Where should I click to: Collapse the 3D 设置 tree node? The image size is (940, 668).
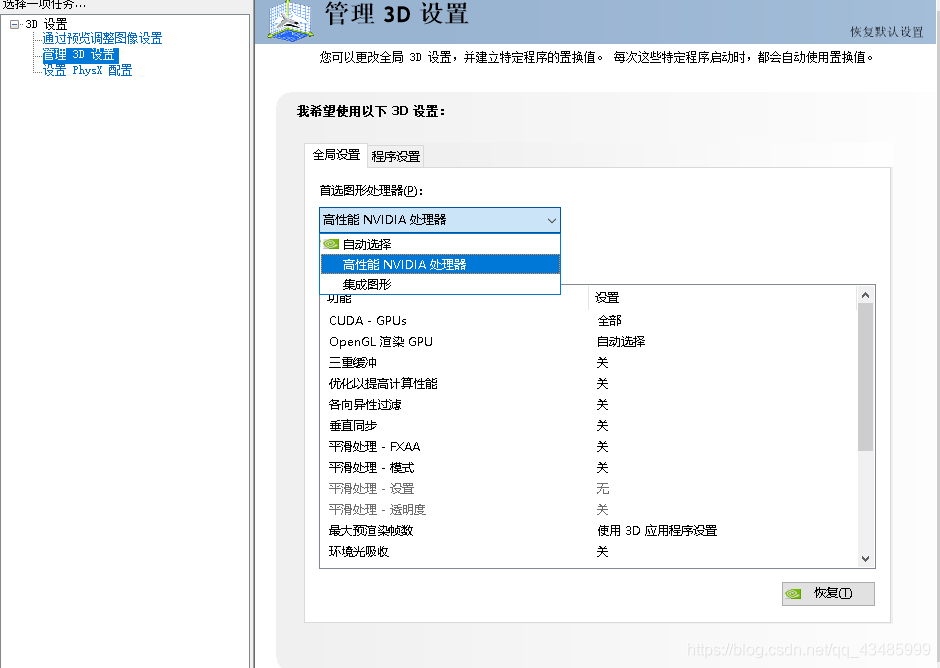coord(14,25)
